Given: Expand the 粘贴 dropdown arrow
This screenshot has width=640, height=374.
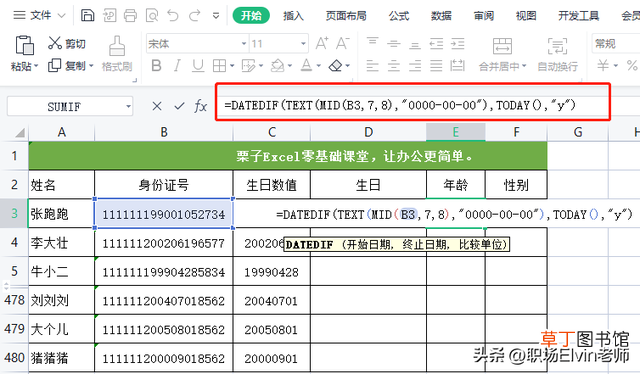Looking at the screenshot, I should 36,66.
